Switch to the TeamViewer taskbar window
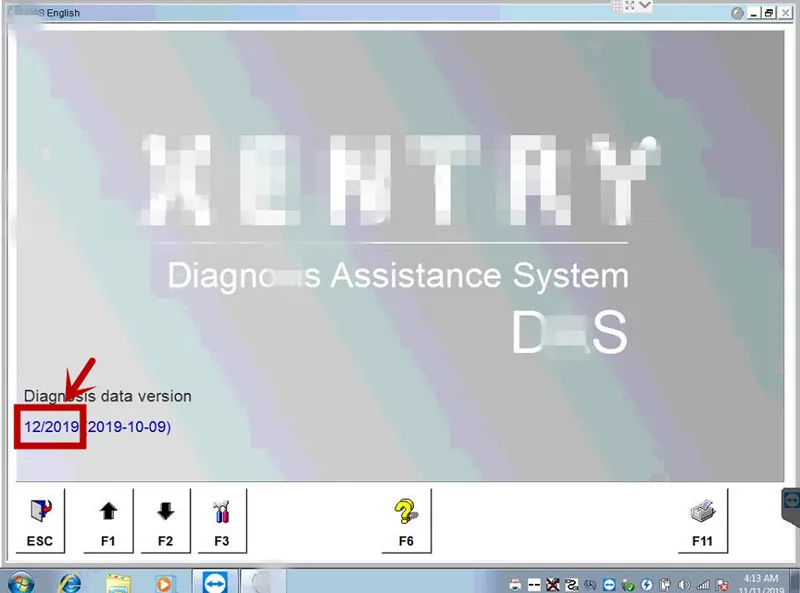Viewport: 800px width, 593px height. click(x=215, y=582)
